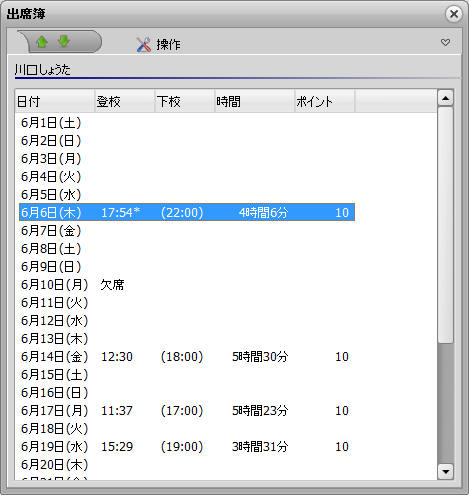Click the 時間 column header
Image resolution: width=469 pixels, height=495 pixels.
coord(254,101)
